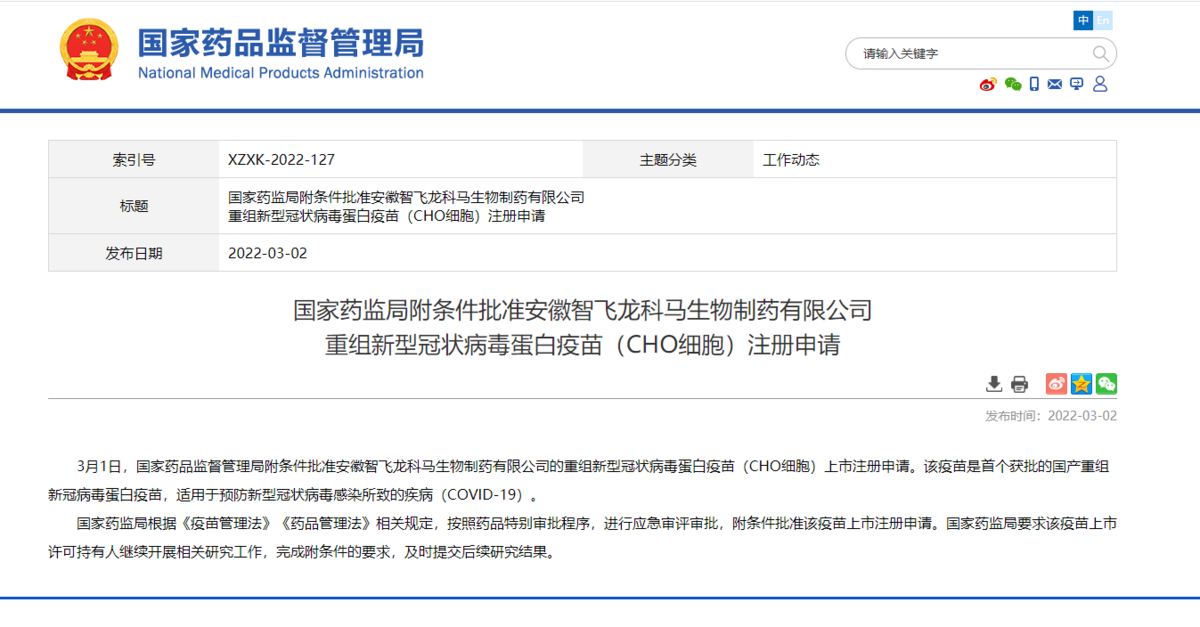This screenshot has width=1200, height=627.
Task: Open the user account icon
Action: click(1100, 84)
